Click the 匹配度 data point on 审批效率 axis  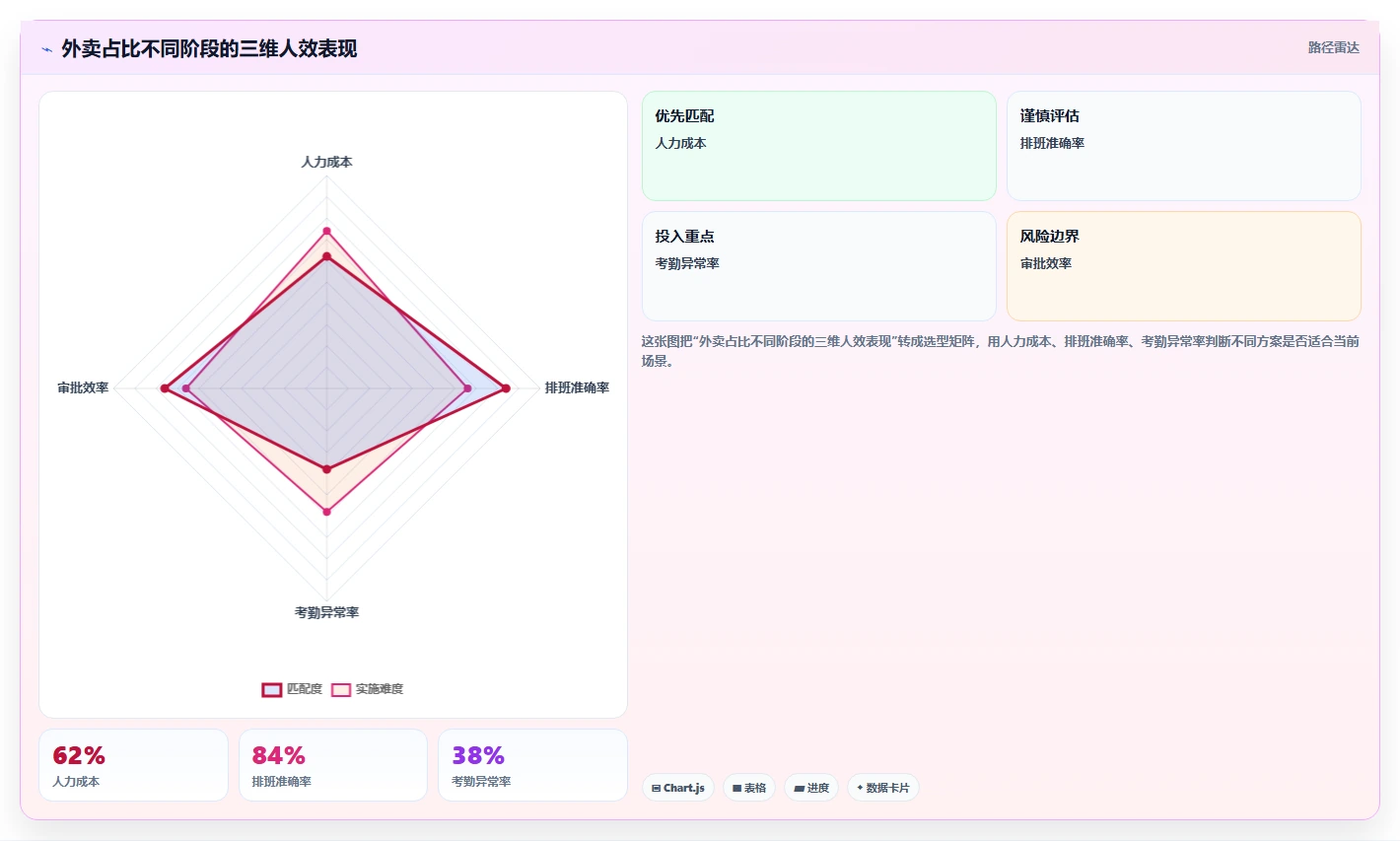click(x=165, y=388)
